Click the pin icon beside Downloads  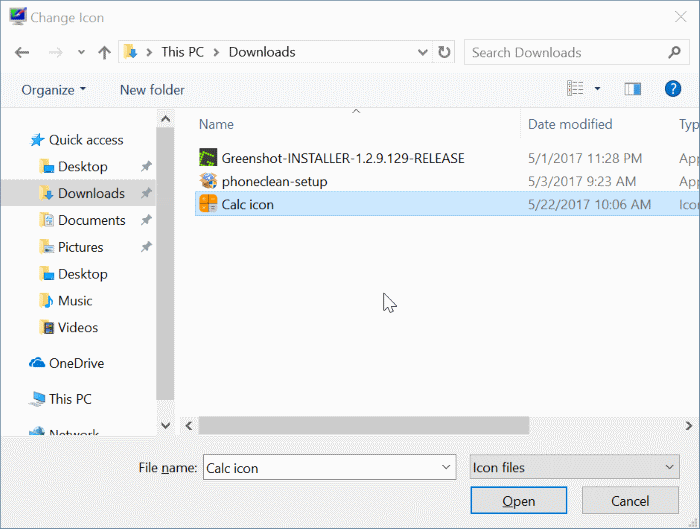pos(146,193)
